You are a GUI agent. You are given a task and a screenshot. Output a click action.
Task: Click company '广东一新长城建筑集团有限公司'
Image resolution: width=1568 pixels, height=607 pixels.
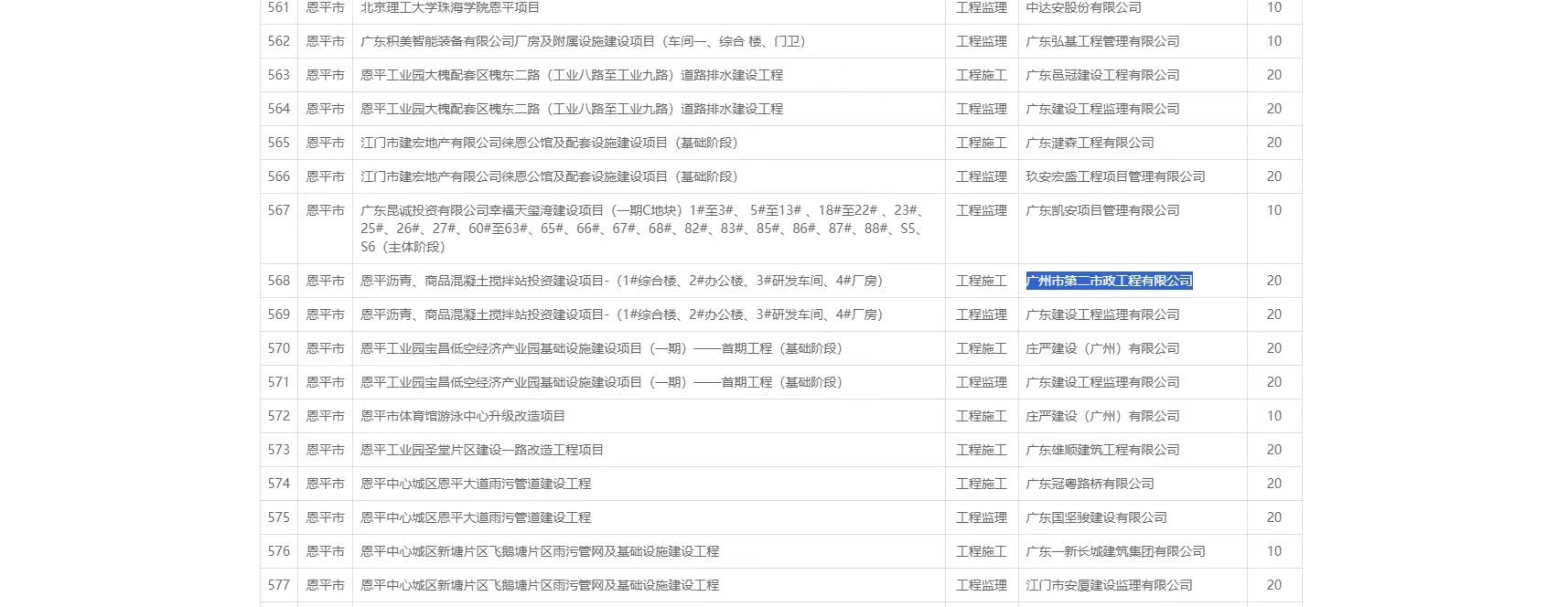click(1115, 551)
